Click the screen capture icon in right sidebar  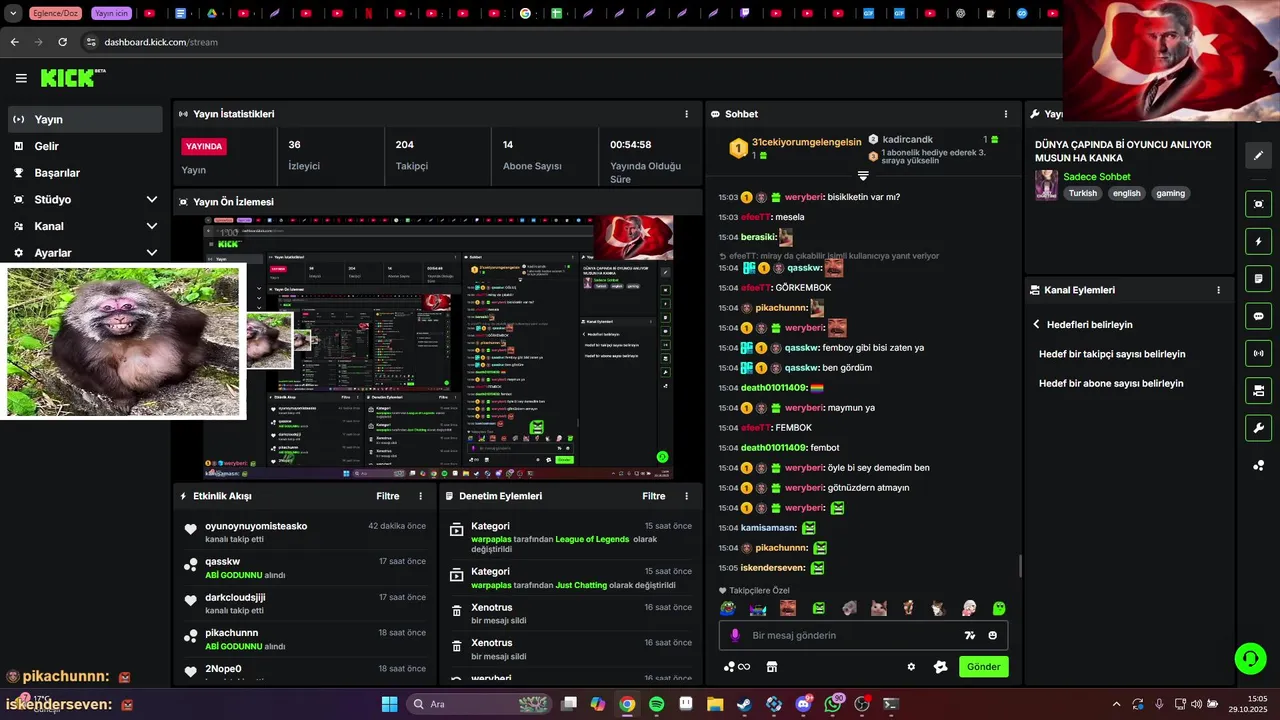pyautogui.click(x=1258, y=204)
